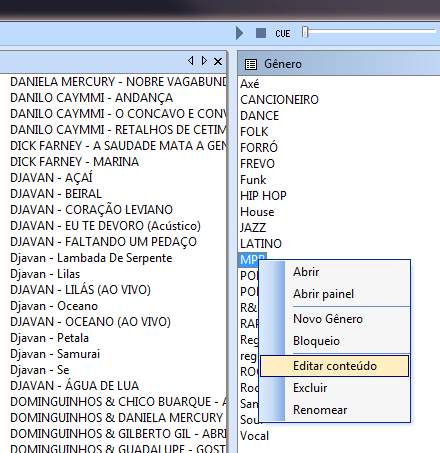Select DICK FARNEY - A SAUDADE MATA A GENTE
The height and width of the screenshot is (453, 440).
pyautogui.click(x=118, y=146)
